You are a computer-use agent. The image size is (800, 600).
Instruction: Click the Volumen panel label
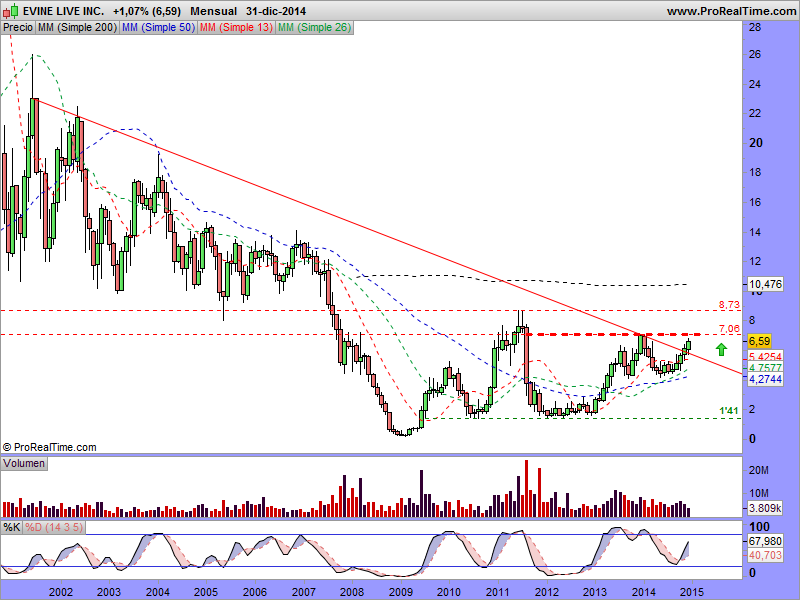pyautogui.click(x=24, y=463)
